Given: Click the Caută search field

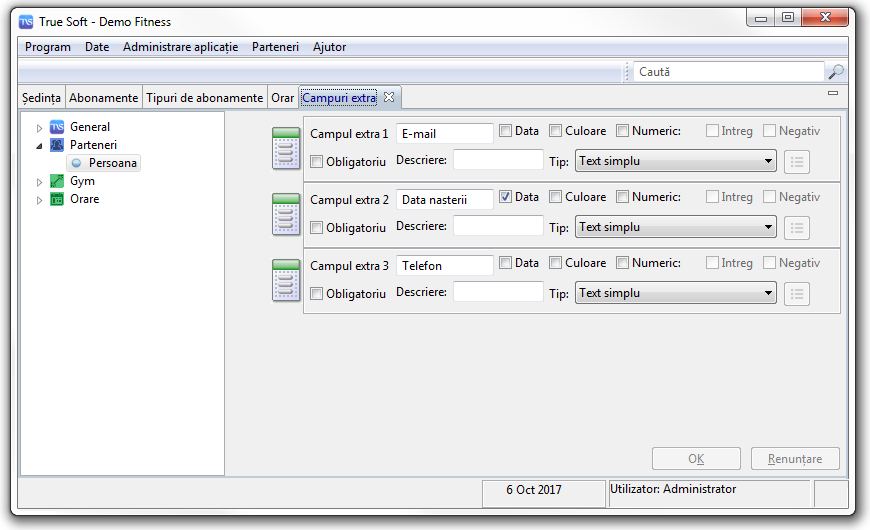Looking at the screenshot, I should pos(728,72).
